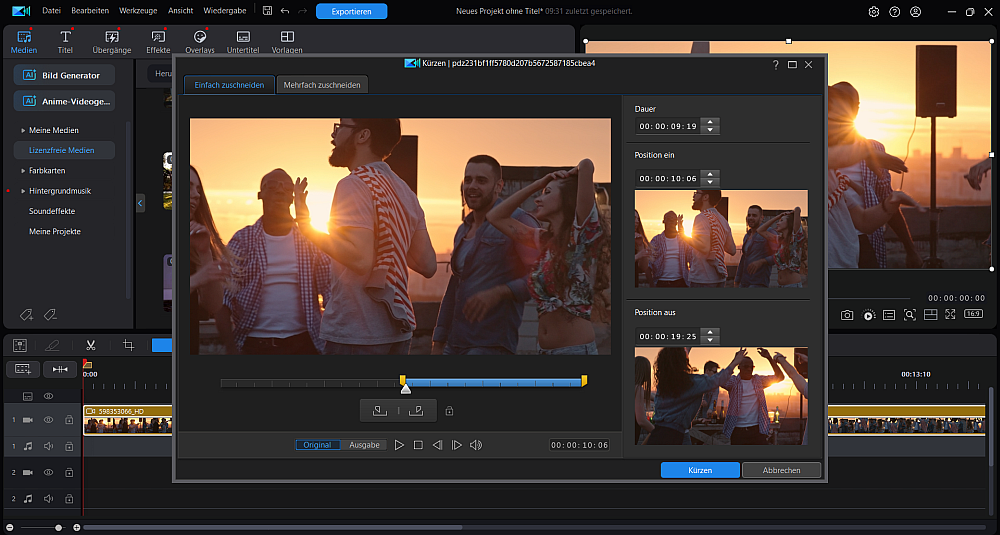Click the yellow mark-out handle on trim bar
Viewport: 1000px width, 535px height.
(x=584, y=381)
